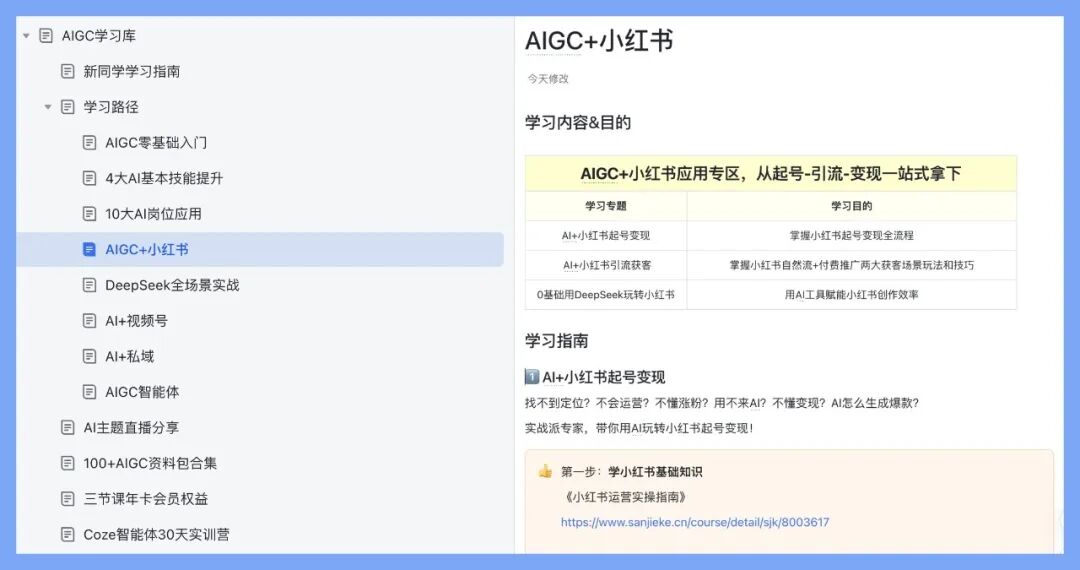Collapse the AIGC学习库 root node arrow

[x=26, y=36]
